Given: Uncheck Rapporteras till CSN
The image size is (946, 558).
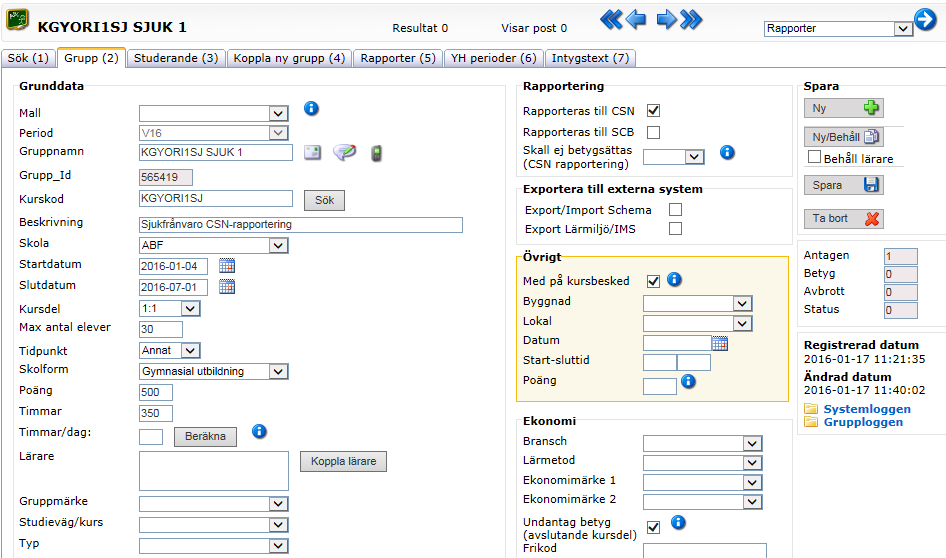Looking at the screenshot, I should coord(653,110).
